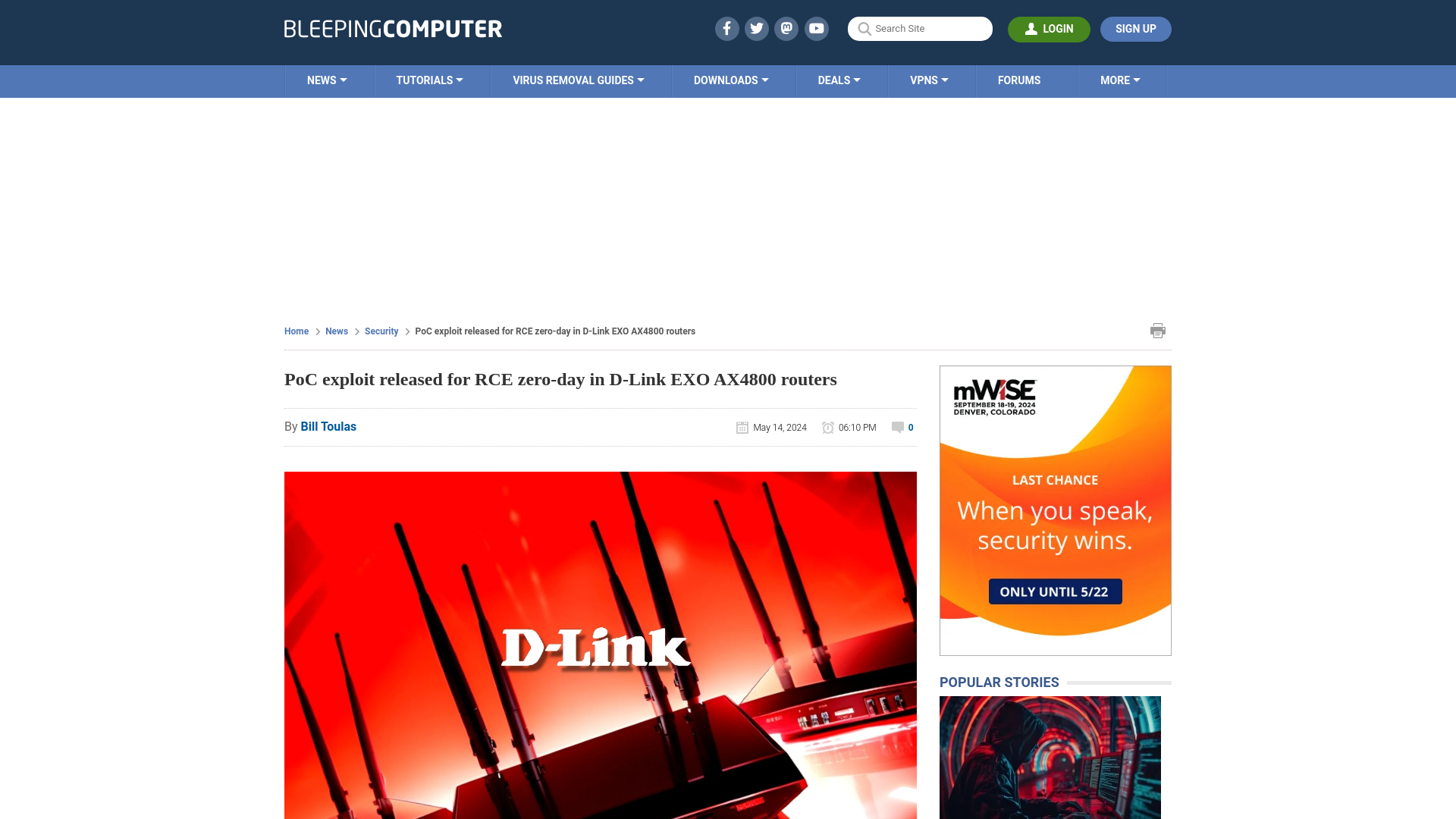Expand the DEALS dropdown menu
Screen dimensions: 1456x819
(838, 80)
